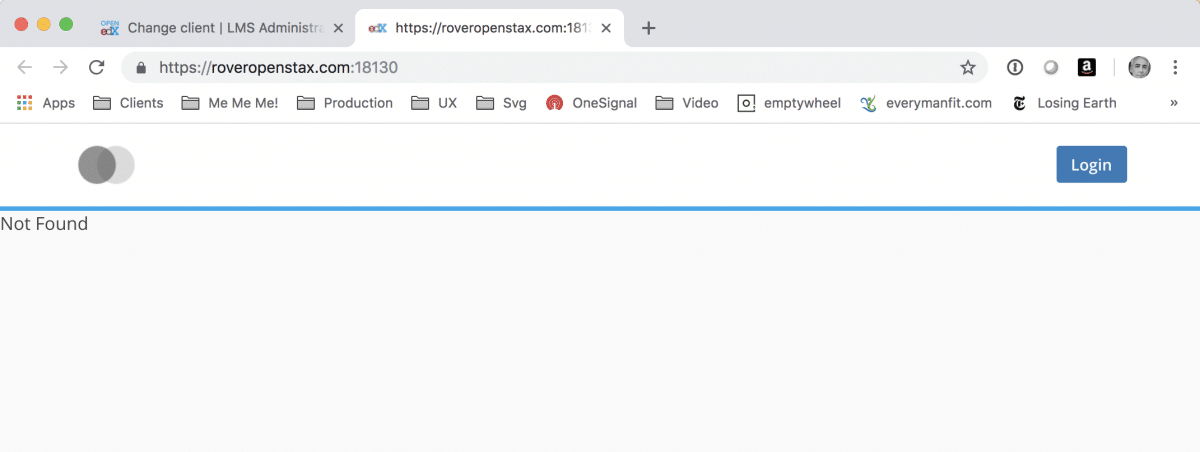Open the Apps grid shortcut
This screenshot has width=1200, height=452.
tap(46, 102)
